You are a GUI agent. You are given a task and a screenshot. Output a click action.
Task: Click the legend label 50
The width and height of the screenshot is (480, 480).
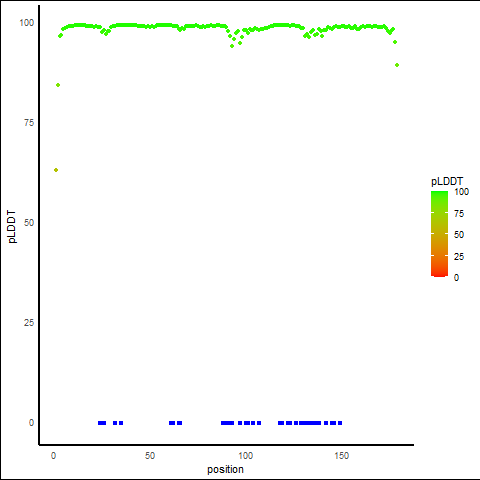point(459,235)
